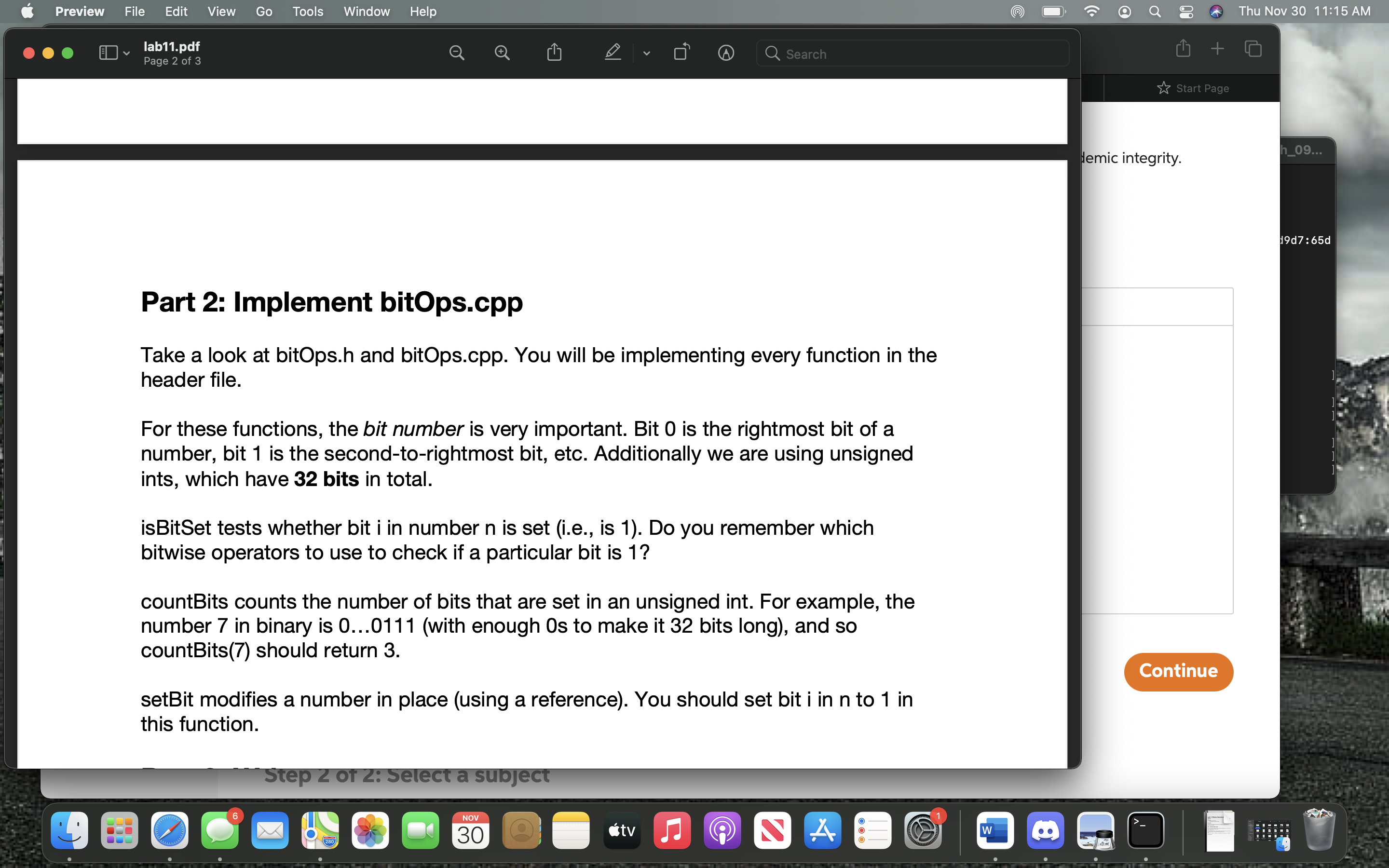Screen dimensions: 1389x868
Task: Open Spotlight search from the menu bar
Action: [1155, 11]
